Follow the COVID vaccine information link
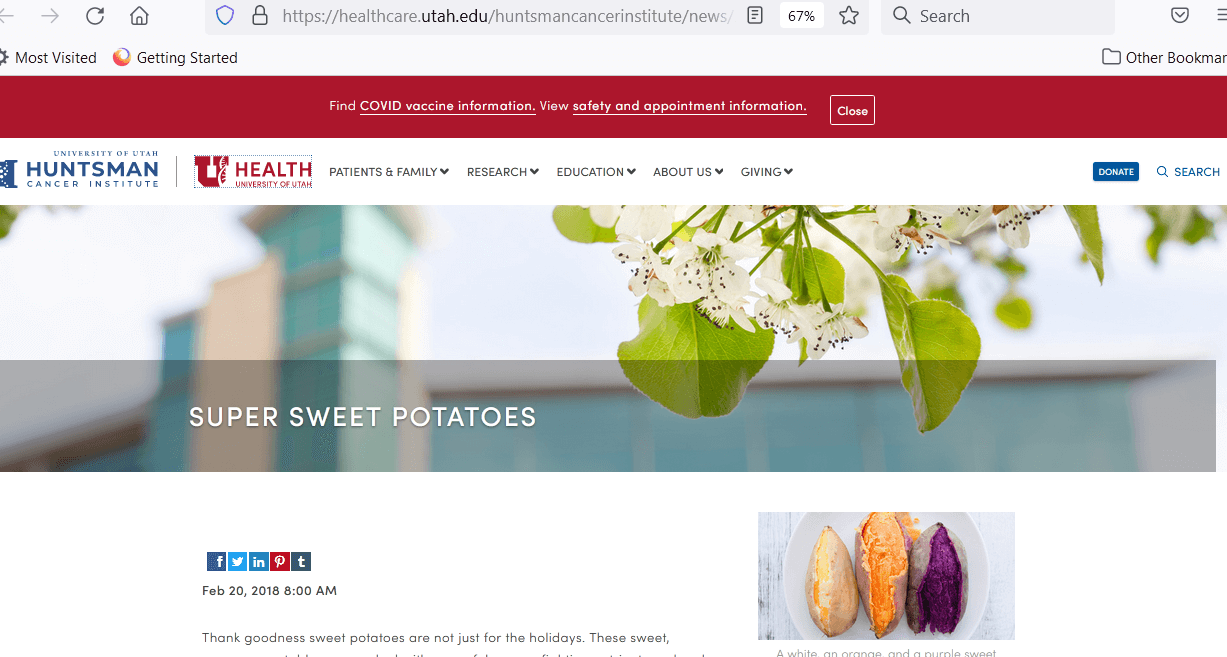The height and width of the screenshot is (657, 1227). (447, 106)
